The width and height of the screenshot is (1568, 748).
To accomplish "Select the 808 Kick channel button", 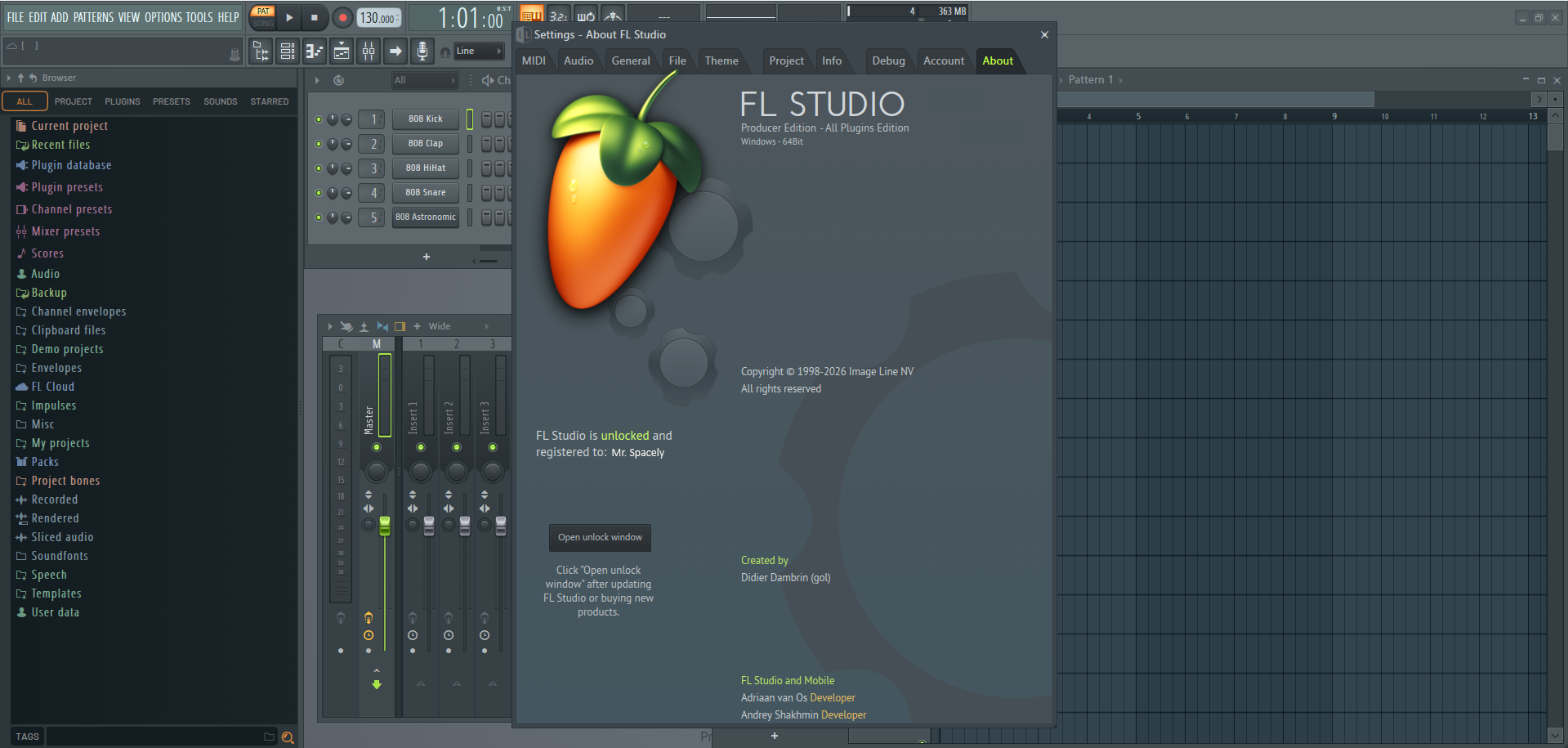I will tap(425, 119).
